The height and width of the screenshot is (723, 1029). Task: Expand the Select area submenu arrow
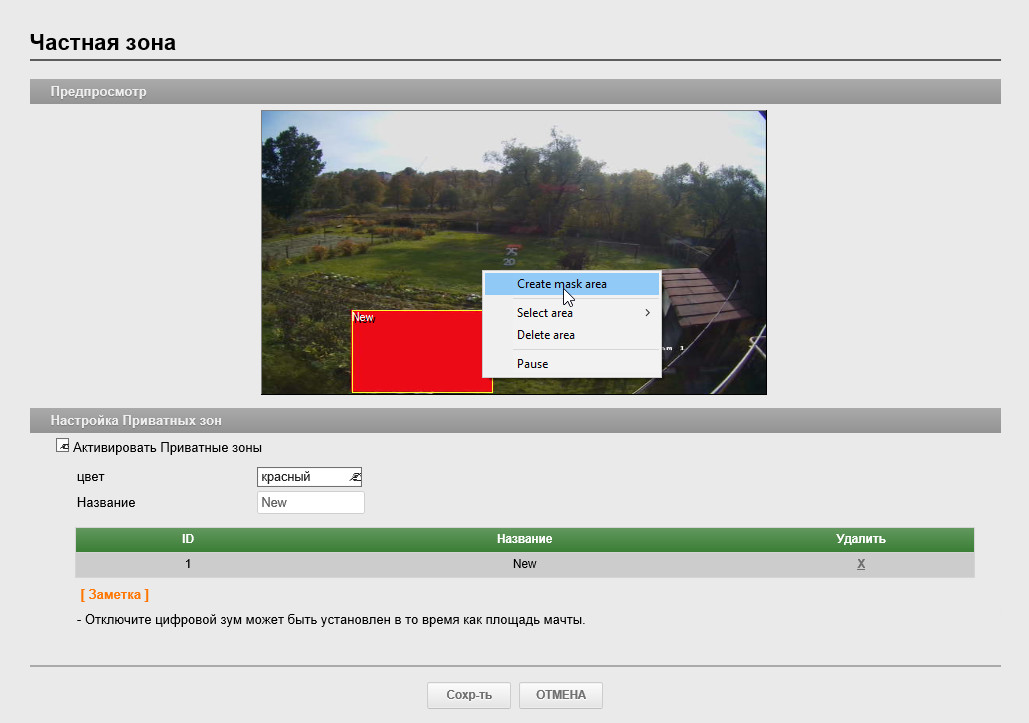point(647,313)
